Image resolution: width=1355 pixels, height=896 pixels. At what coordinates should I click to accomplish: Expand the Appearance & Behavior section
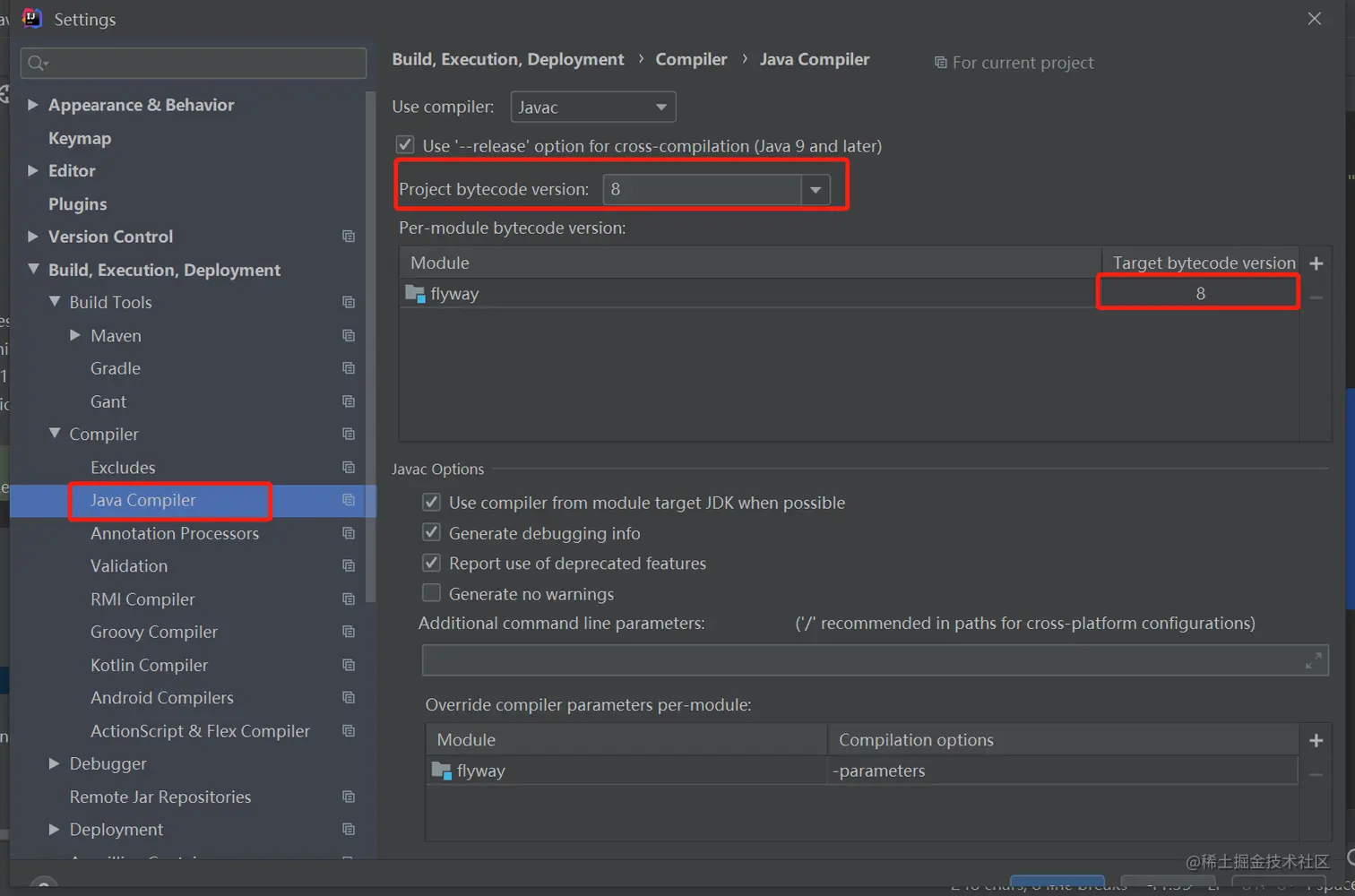[x=33, y=105]
